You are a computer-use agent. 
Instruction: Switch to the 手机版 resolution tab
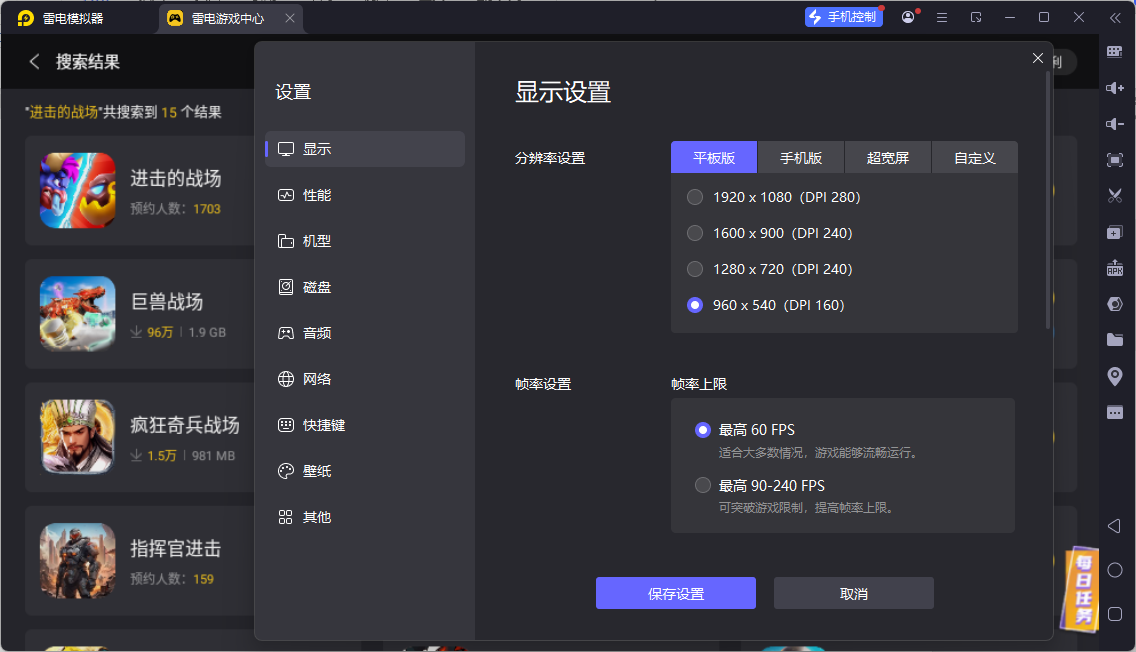pos(800,157)
